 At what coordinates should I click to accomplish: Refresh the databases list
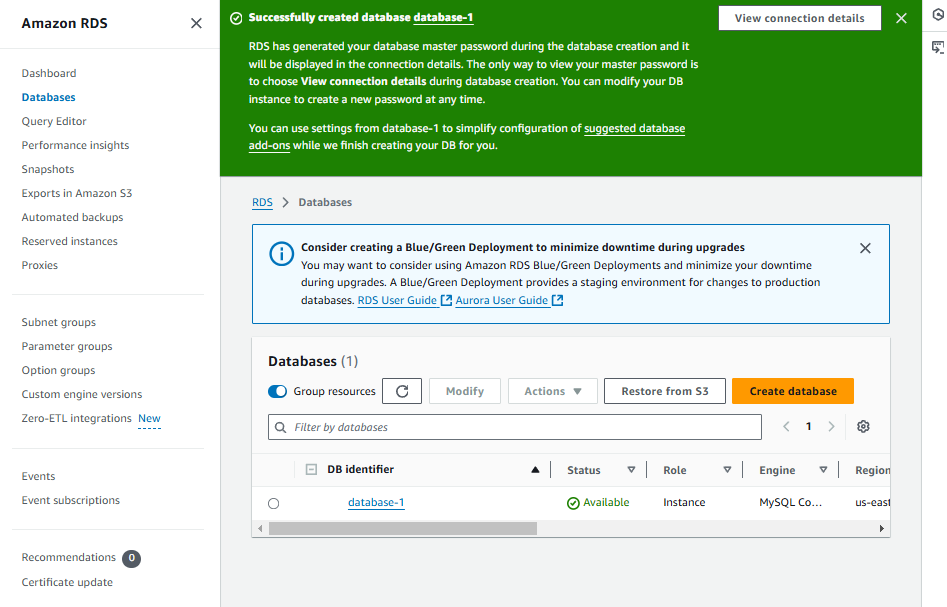(x=402, y=391)
